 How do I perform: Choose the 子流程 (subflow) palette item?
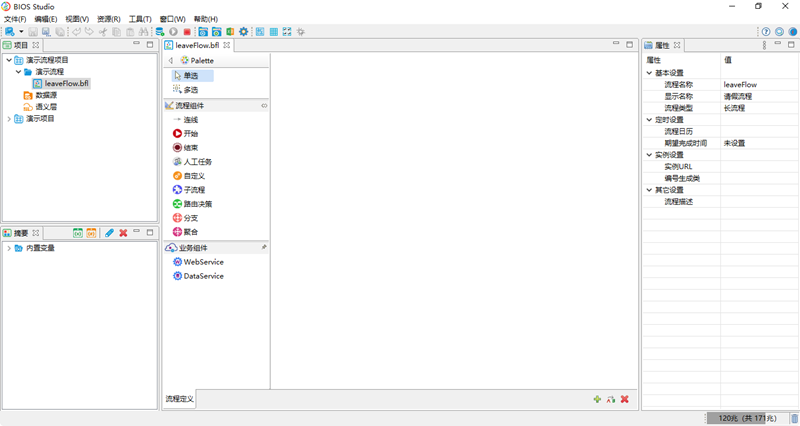[193, 189]
